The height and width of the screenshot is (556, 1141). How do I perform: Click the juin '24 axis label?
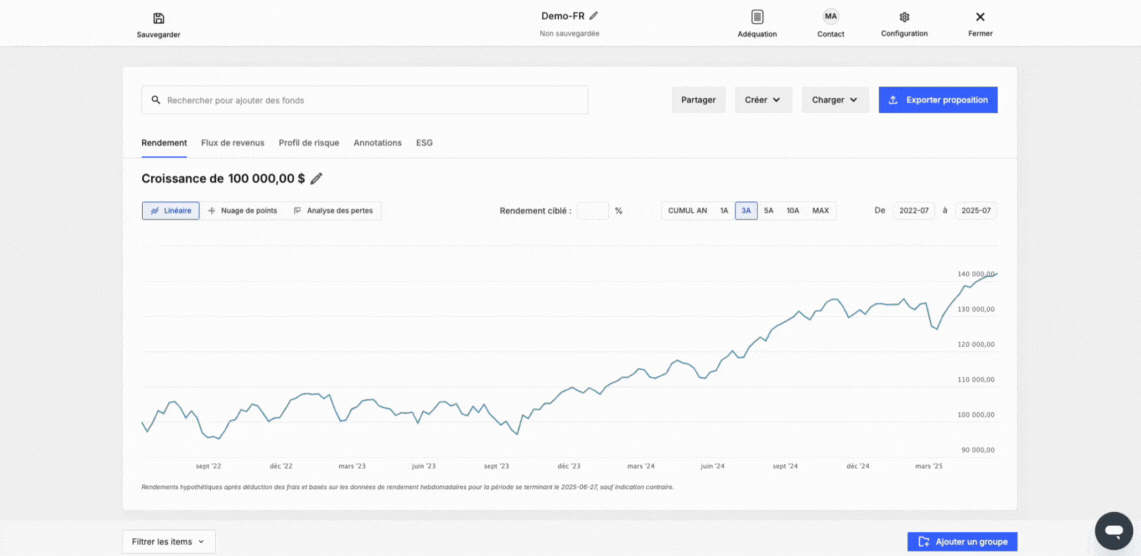click(712, 466)
